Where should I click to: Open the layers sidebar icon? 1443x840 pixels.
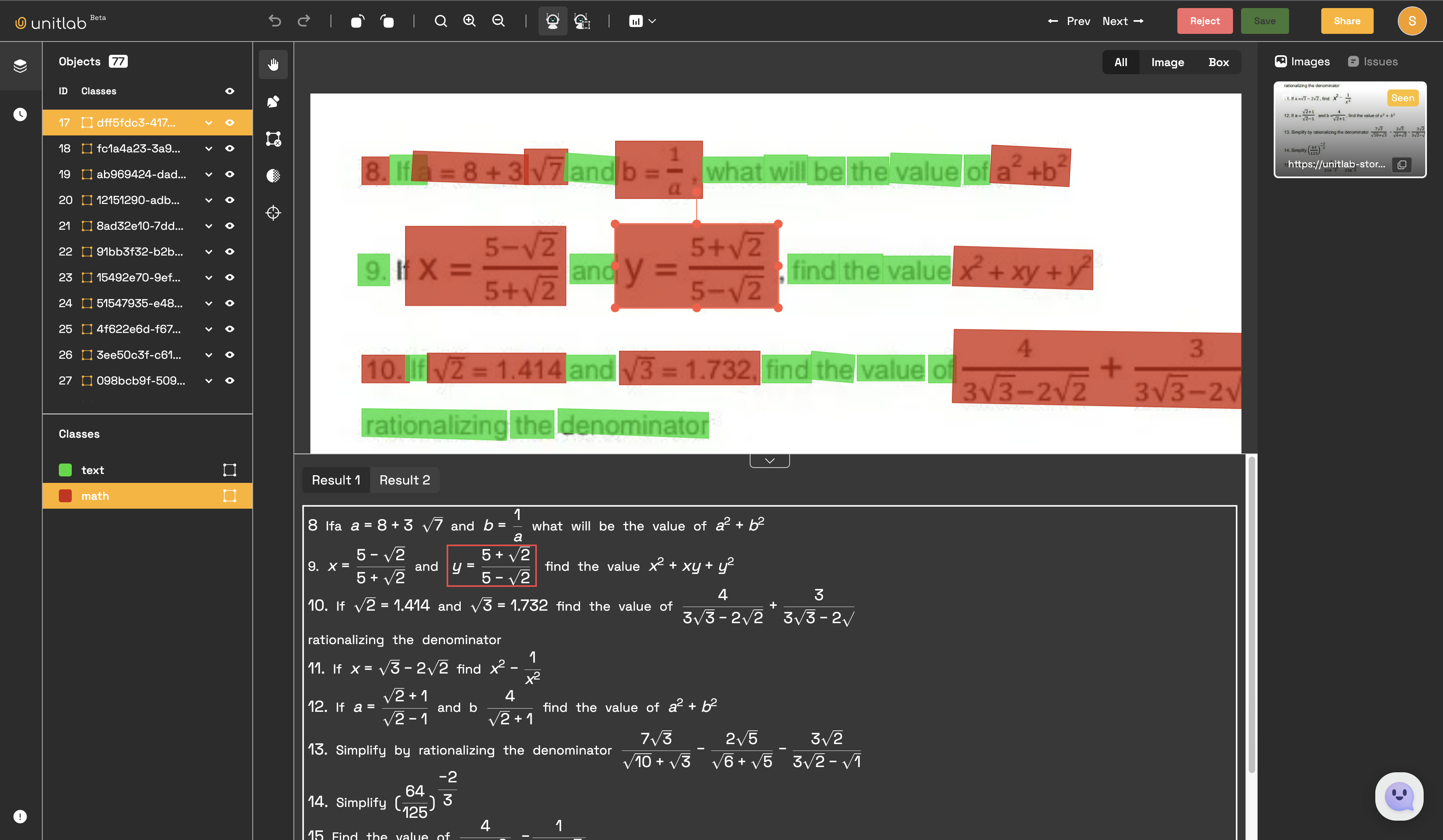[x=20, y=66]
